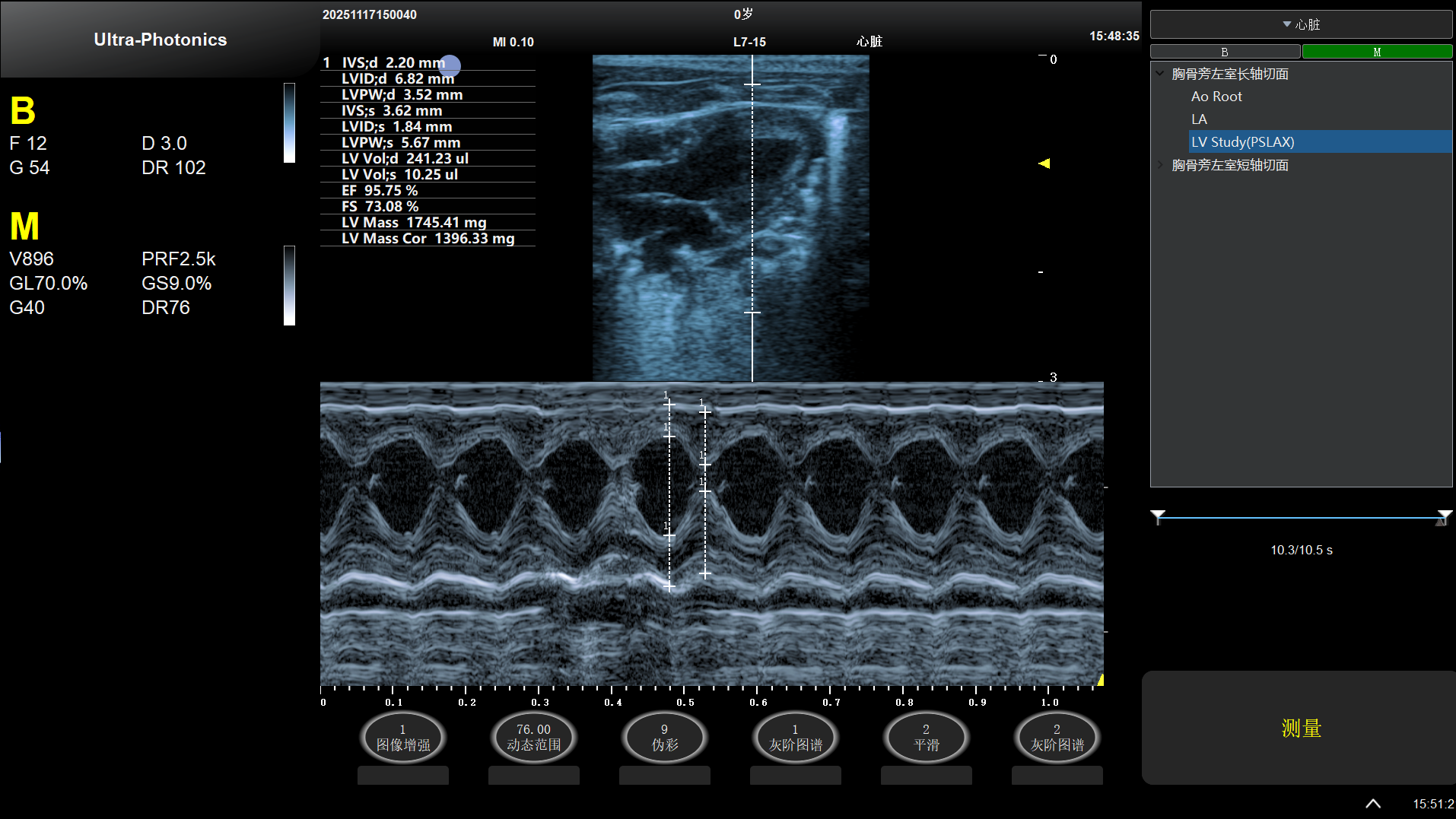This screenshot has width=1456, height=819.
Task: Click the cine loop end marker
Action: point(1444,516)
